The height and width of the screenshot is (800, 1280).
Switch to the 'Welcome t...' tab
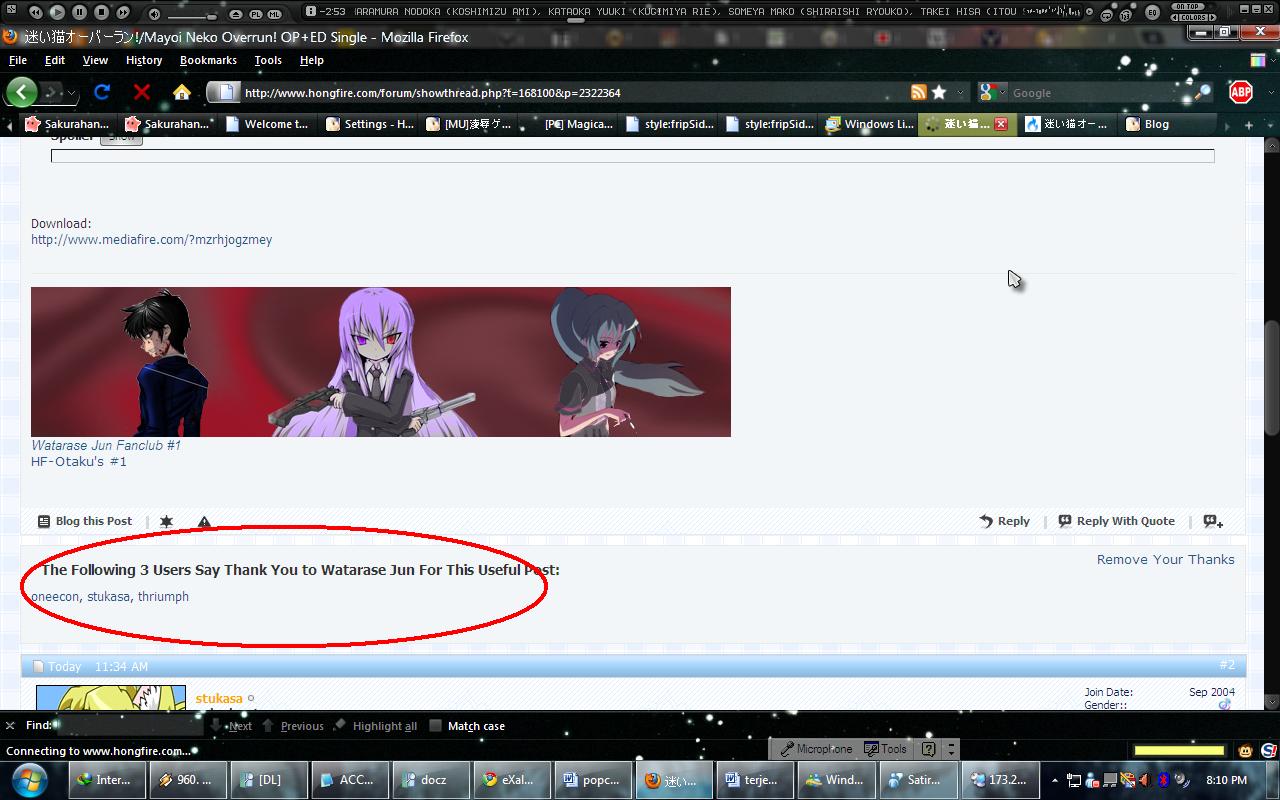pos(266,124)
